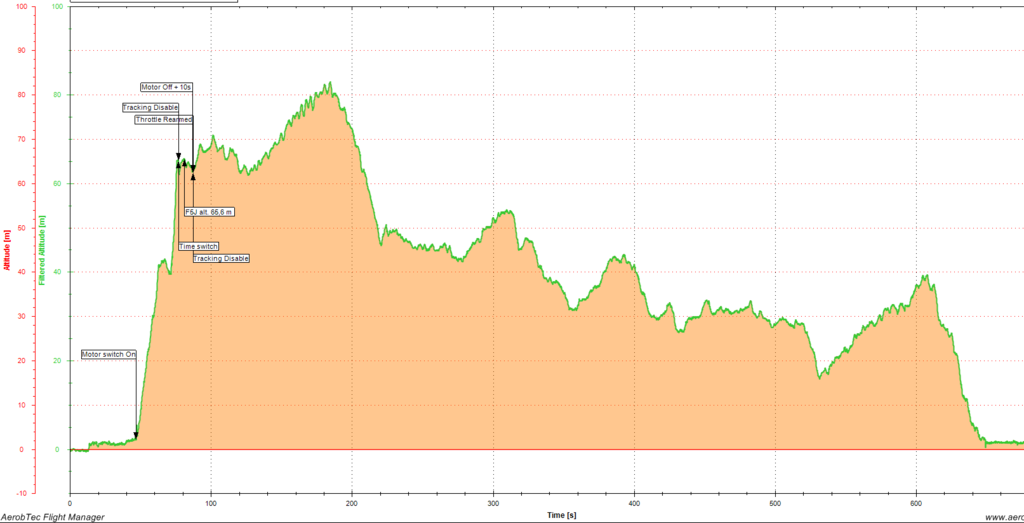Click the 'Throttle Rearmed' event label
The height and width of the screenshot is (523, 1024).
pyautogui.click(x=163, y=119)
